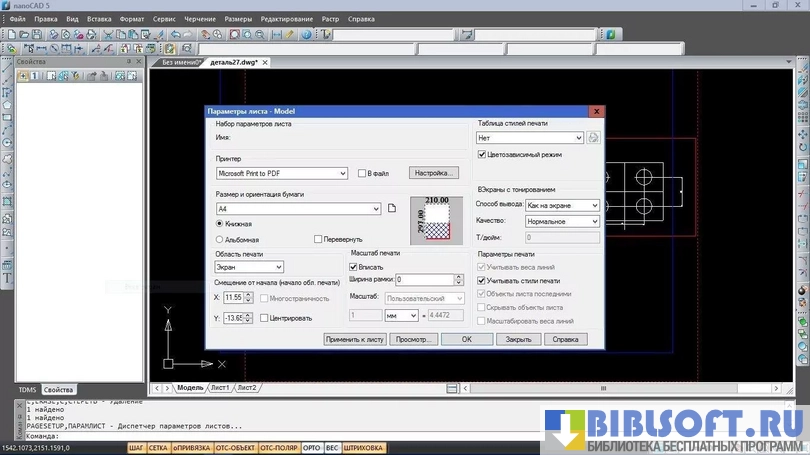Enable the В файл checkbox
The width and height of the screenshot is (810, 455).
point(362,173)
